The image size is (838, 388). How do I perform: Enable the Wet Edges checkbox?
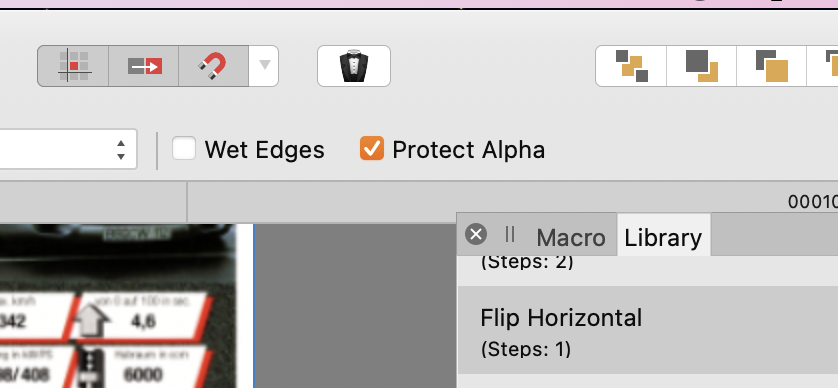click(184, 149)
